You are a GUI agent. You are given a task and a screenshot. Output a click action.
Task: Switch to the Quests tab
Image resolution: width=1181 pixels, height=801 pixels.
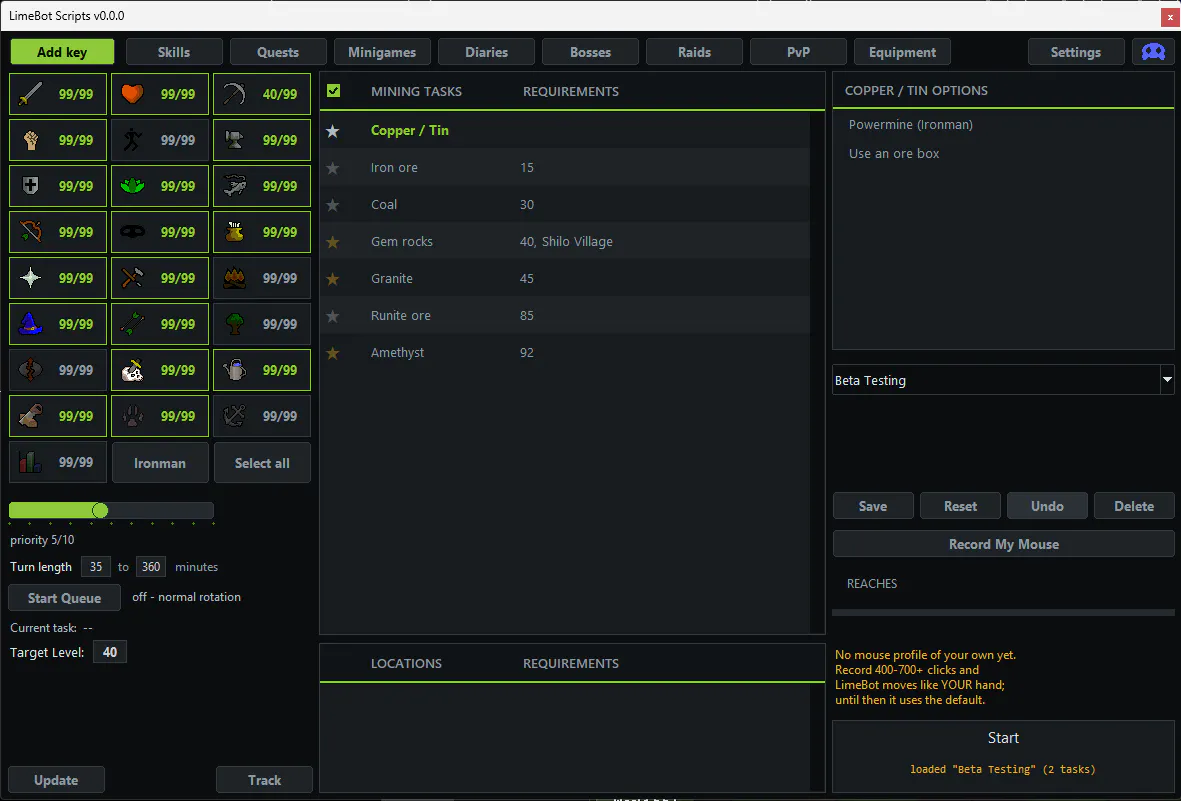click(x=278, y=52)
